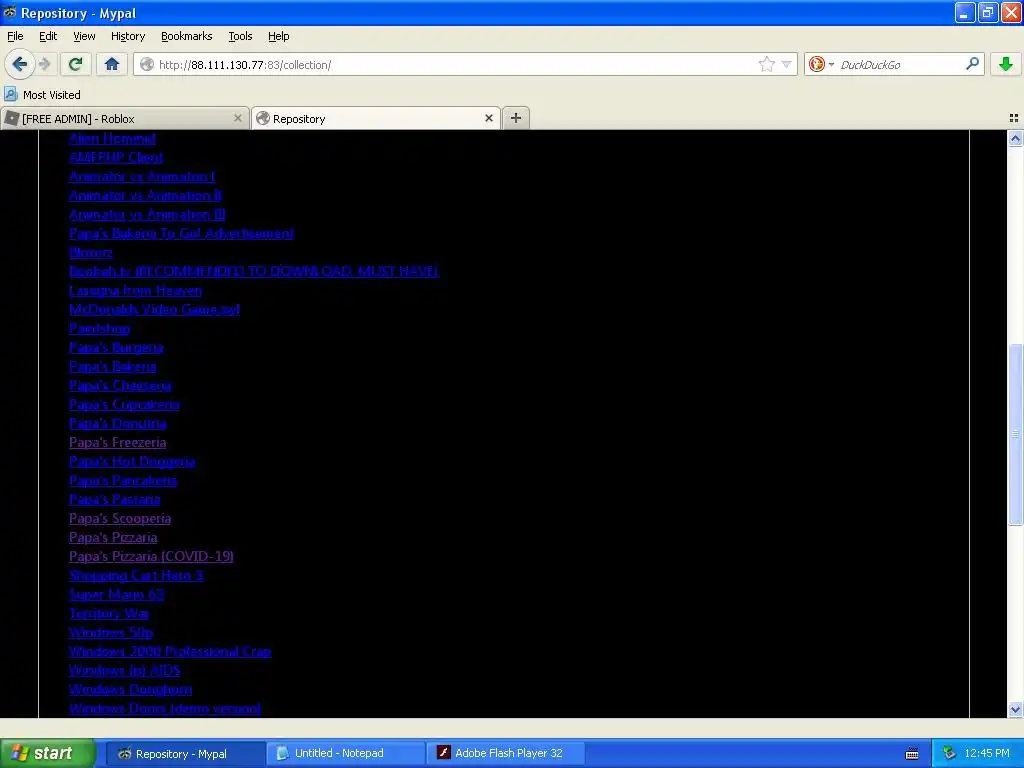Open the Windows Donghorn link
Screen dimensions: 1024x768
pos(130,688)
